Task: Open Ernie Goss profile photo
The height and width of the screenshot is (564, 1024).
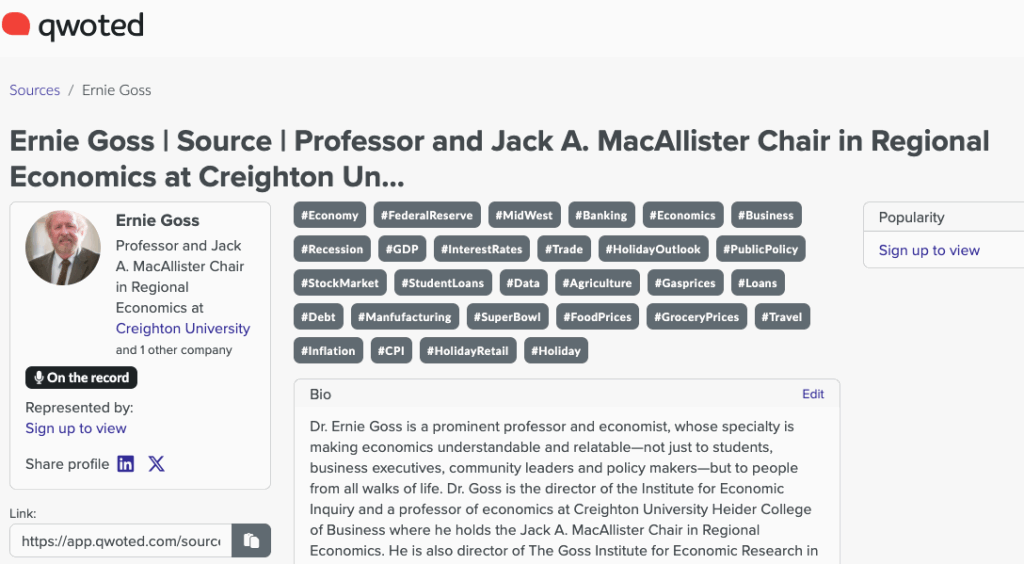Action: (62, 247)
